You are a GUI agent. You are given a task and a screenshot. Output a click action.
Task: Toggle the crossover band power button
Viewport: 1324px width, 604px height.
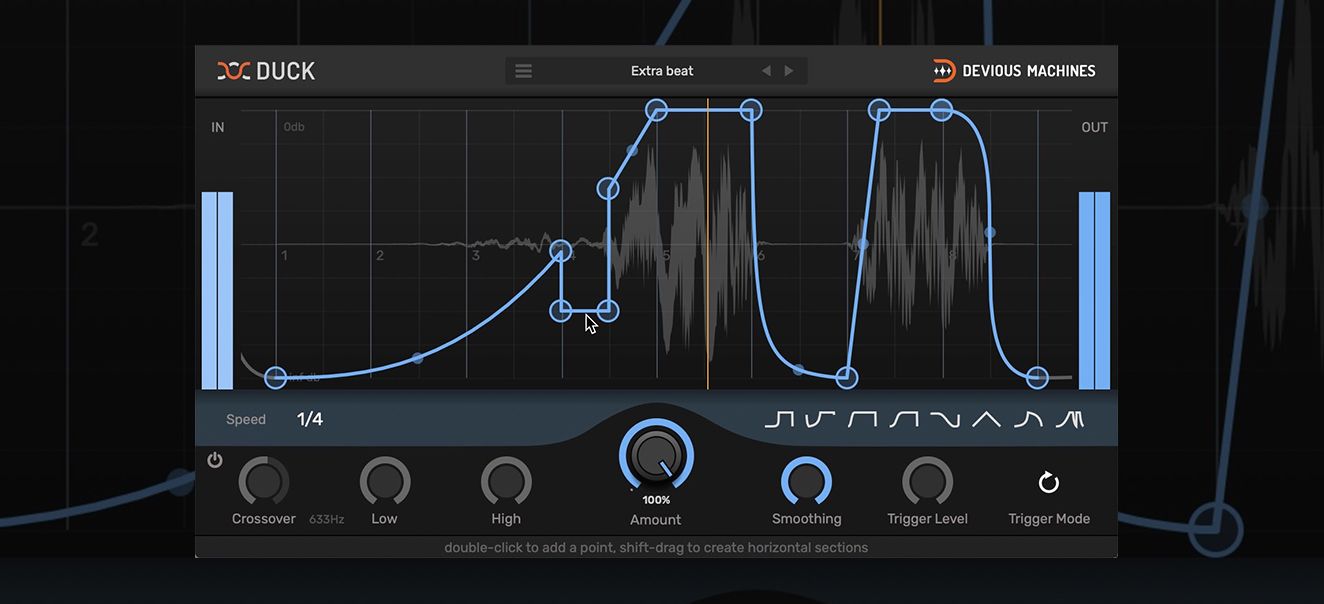click(x=215, y=460)
